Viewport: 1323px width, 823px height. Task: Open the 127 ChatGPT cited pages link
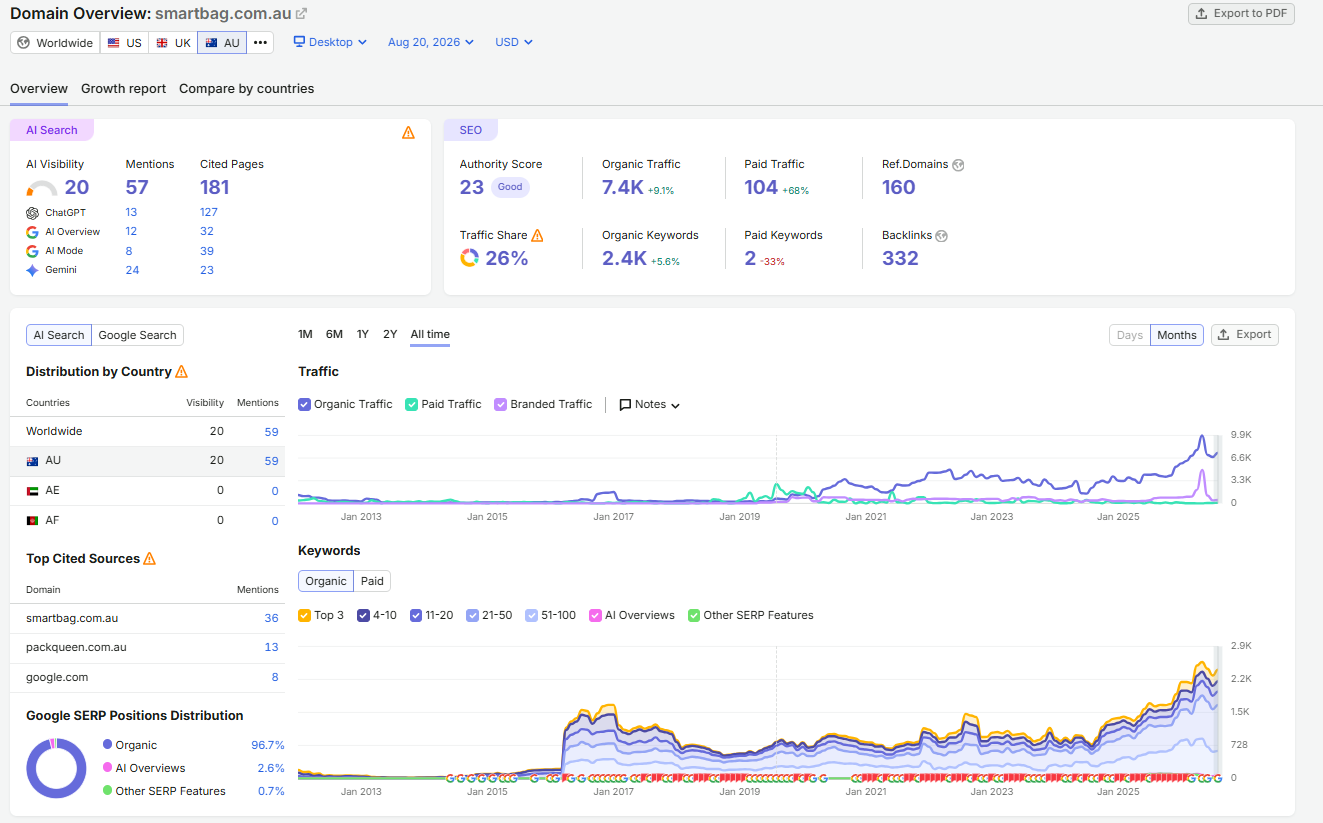tap(208, 212)
